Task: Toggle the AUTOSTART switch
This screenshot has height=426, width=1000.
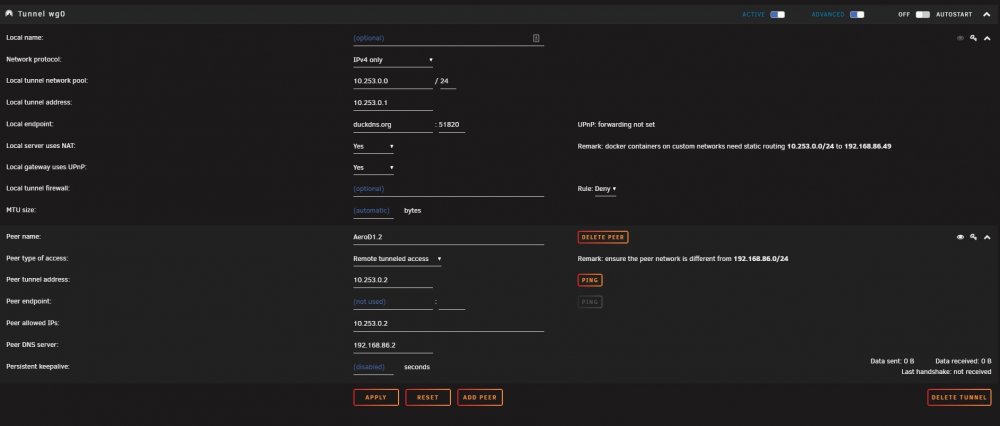Action: tap(923, 15)
